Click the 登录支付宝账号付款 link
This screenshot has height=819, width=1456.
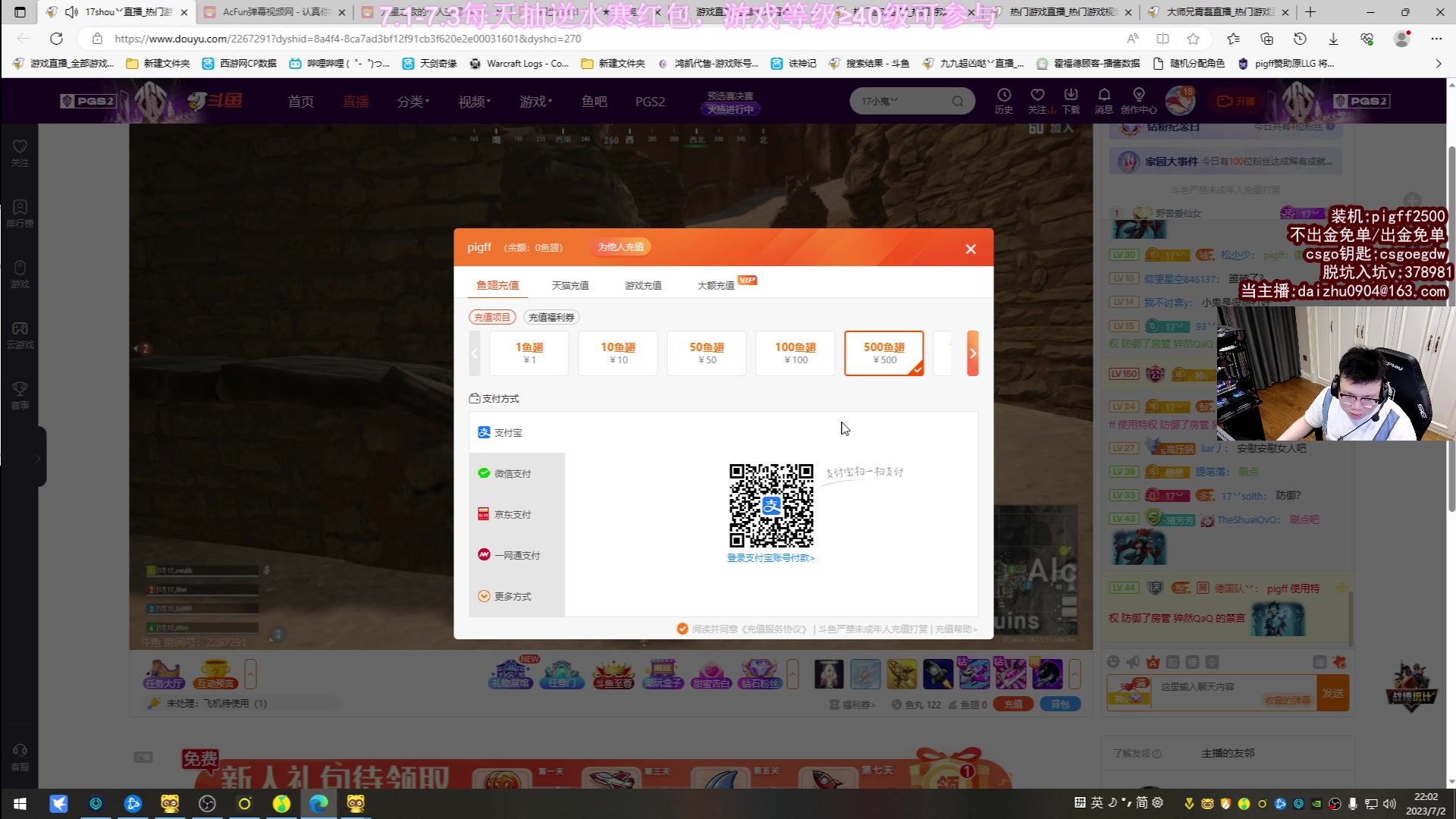(770, 557)
